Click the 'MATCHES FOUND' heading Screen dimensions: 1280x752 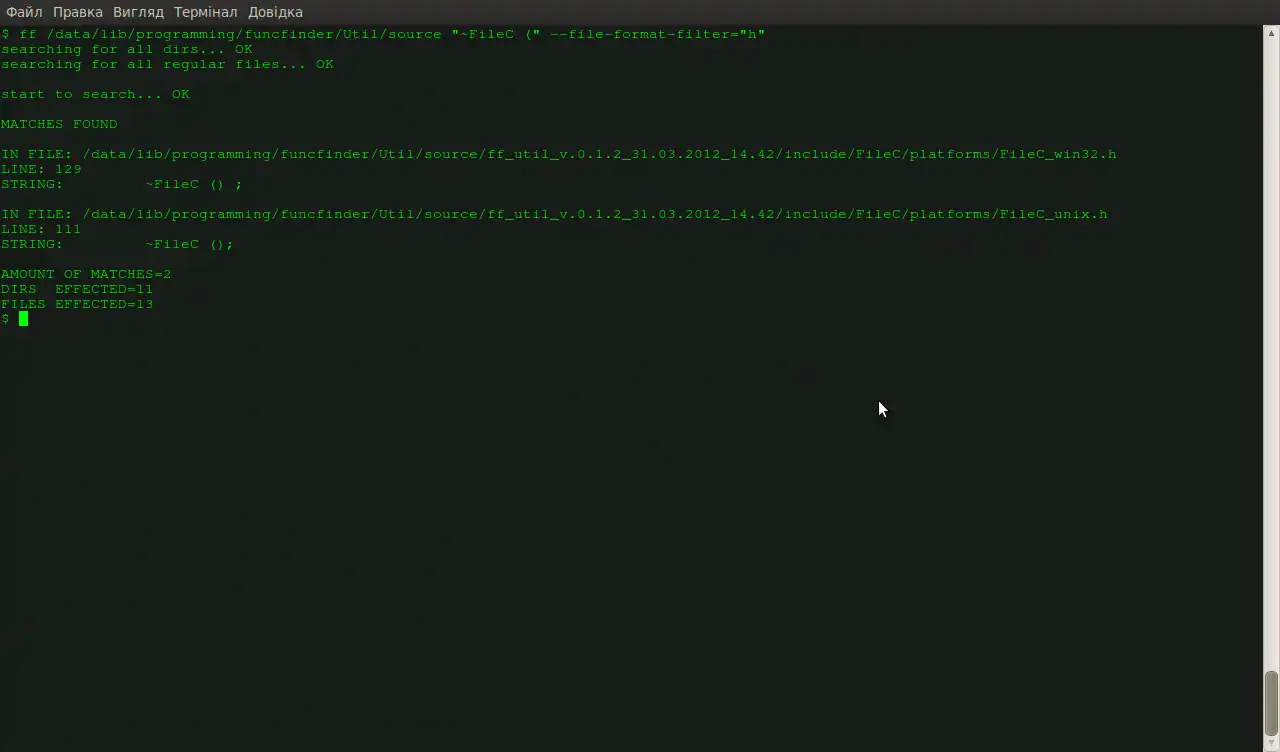click(59, 124)
